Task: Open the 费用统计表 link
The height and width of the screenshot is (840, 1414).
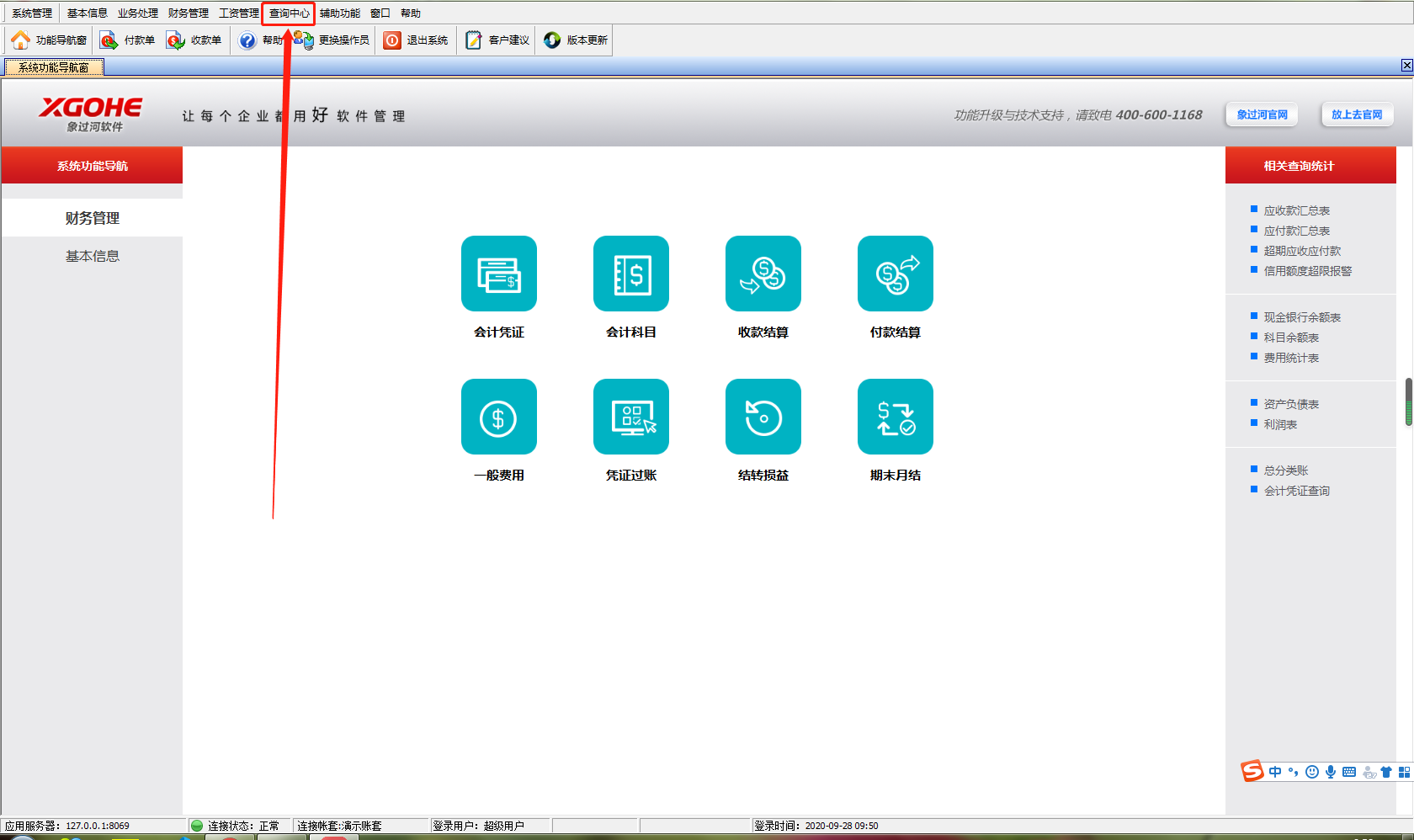Action: [1291, 358]
